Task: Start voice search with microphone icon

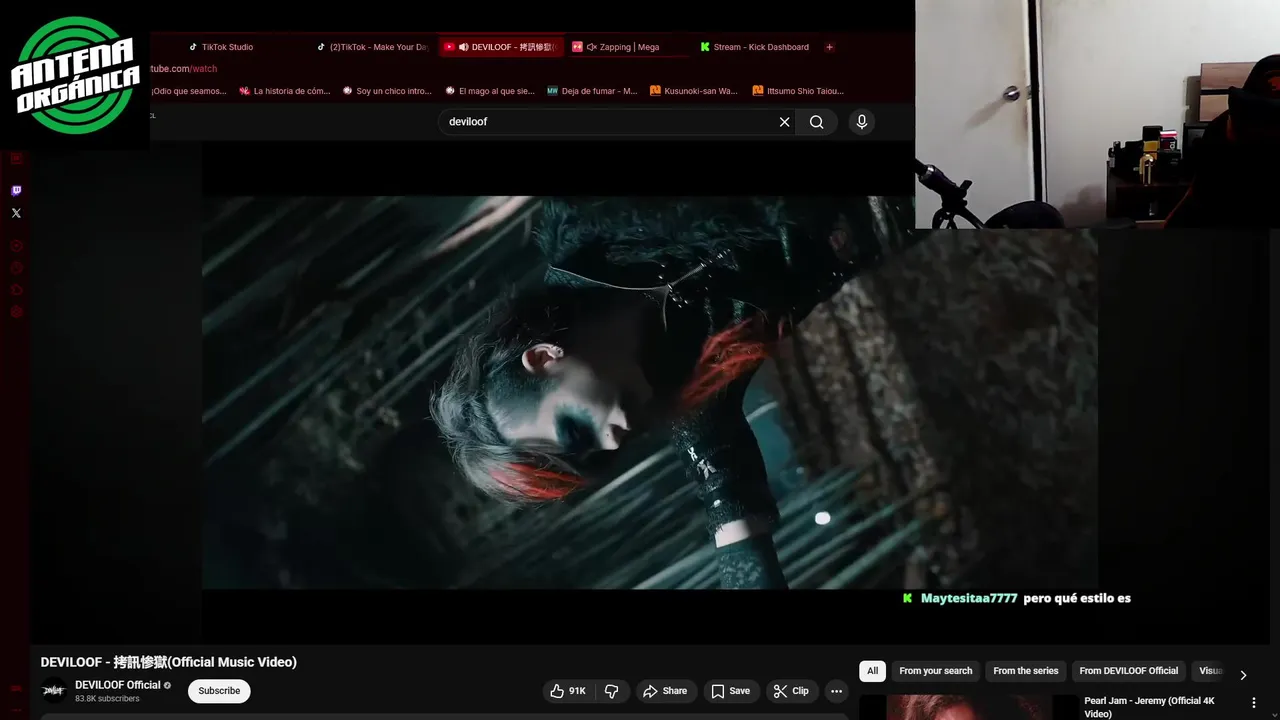Action: tap(861, 122)
